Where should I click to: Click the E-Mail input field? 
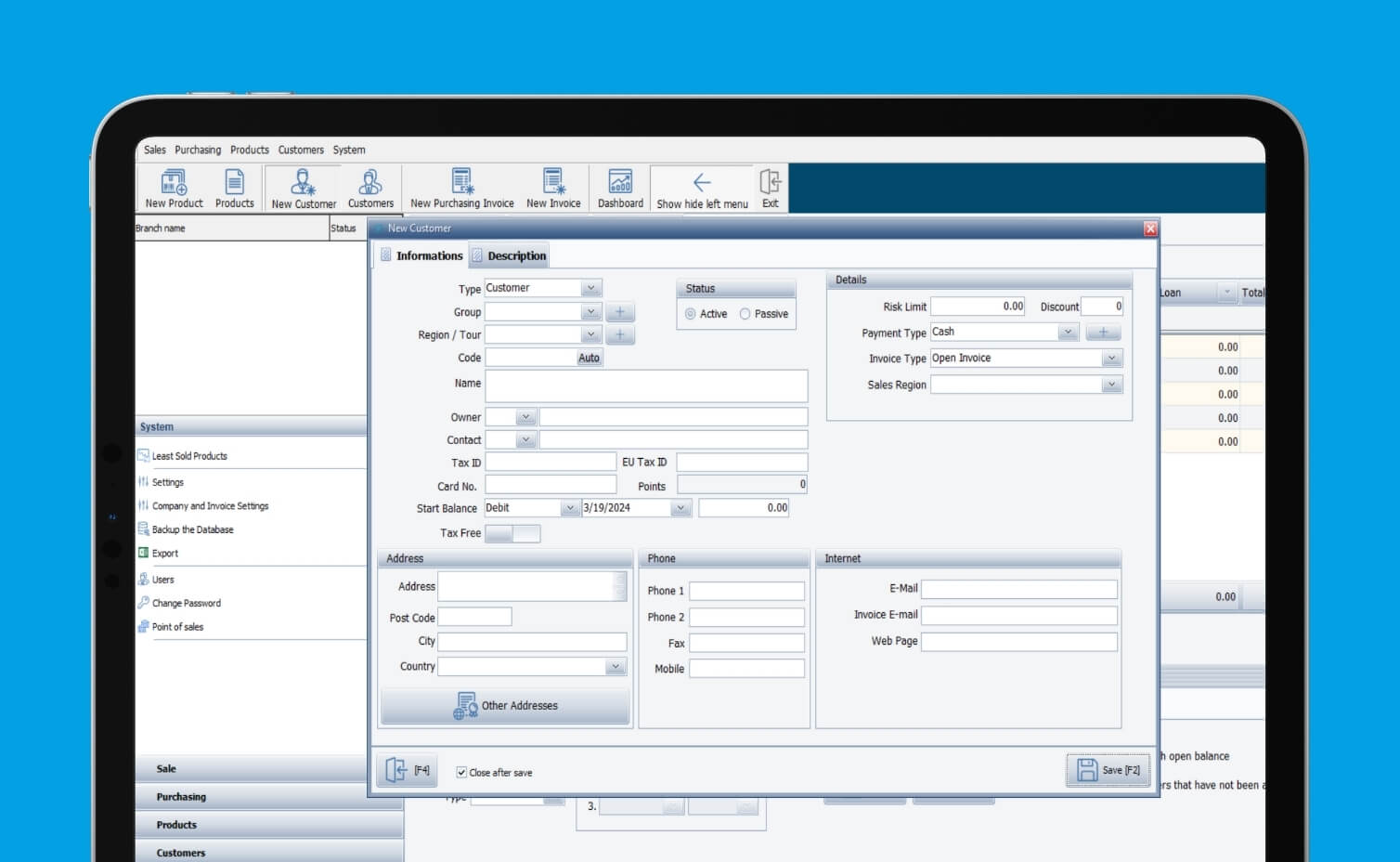coord(1018,590)
